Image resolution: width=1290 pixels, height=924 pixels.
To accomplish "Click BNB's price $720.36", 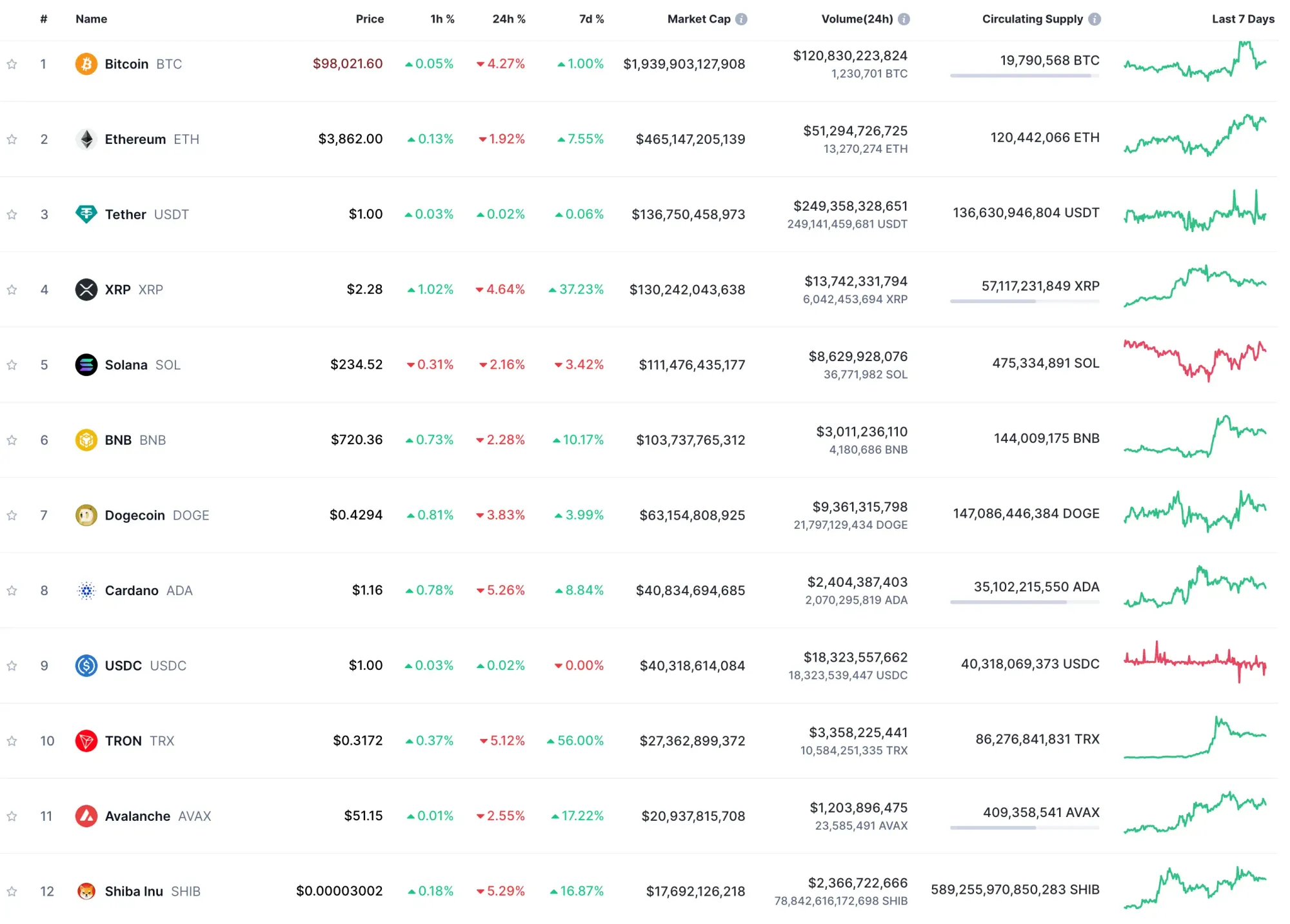I will click(x=357, y=440).
